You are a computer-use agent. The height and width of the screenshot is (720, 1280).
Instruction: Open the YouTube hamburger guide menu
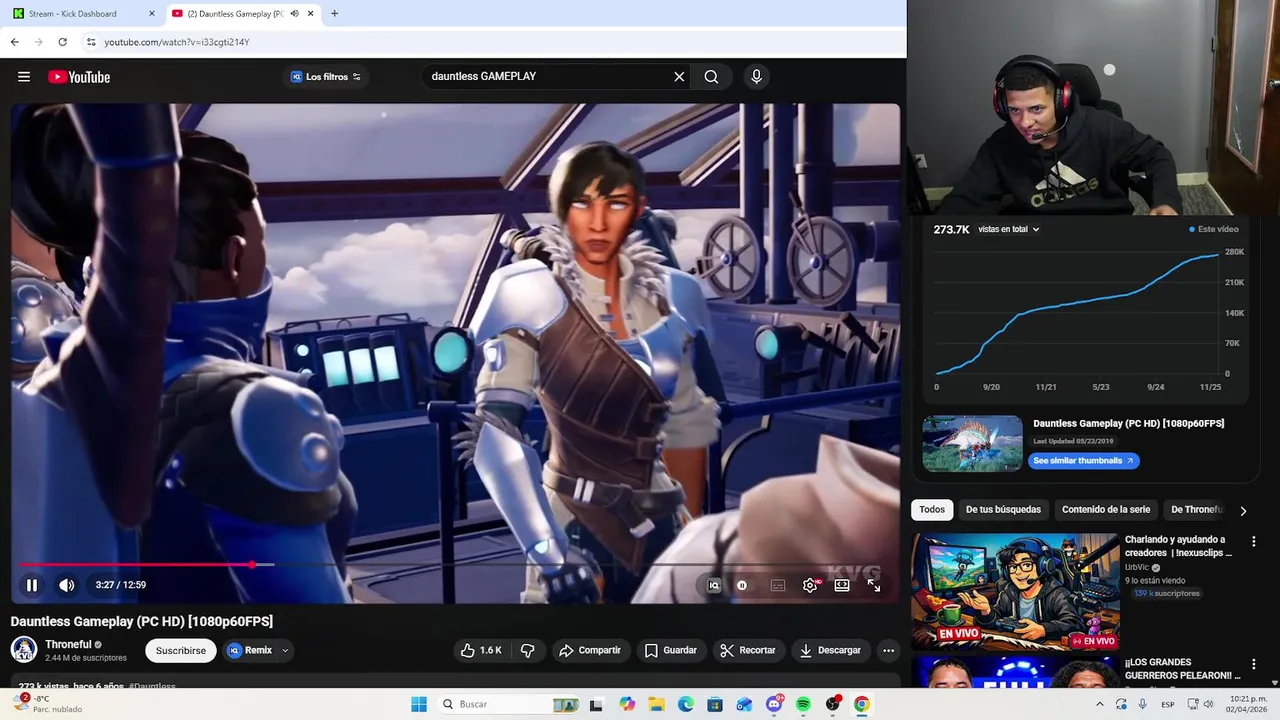tap(24, 77)
